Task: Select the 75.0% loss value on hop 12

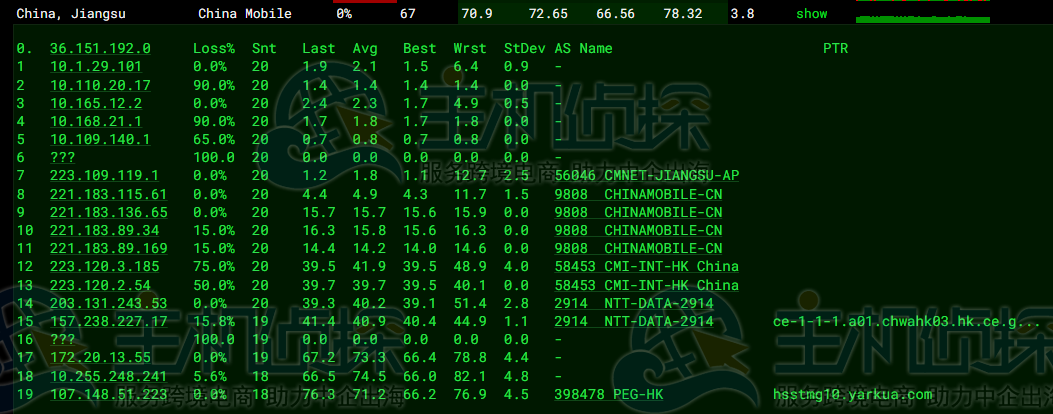Action: [214, 266]
